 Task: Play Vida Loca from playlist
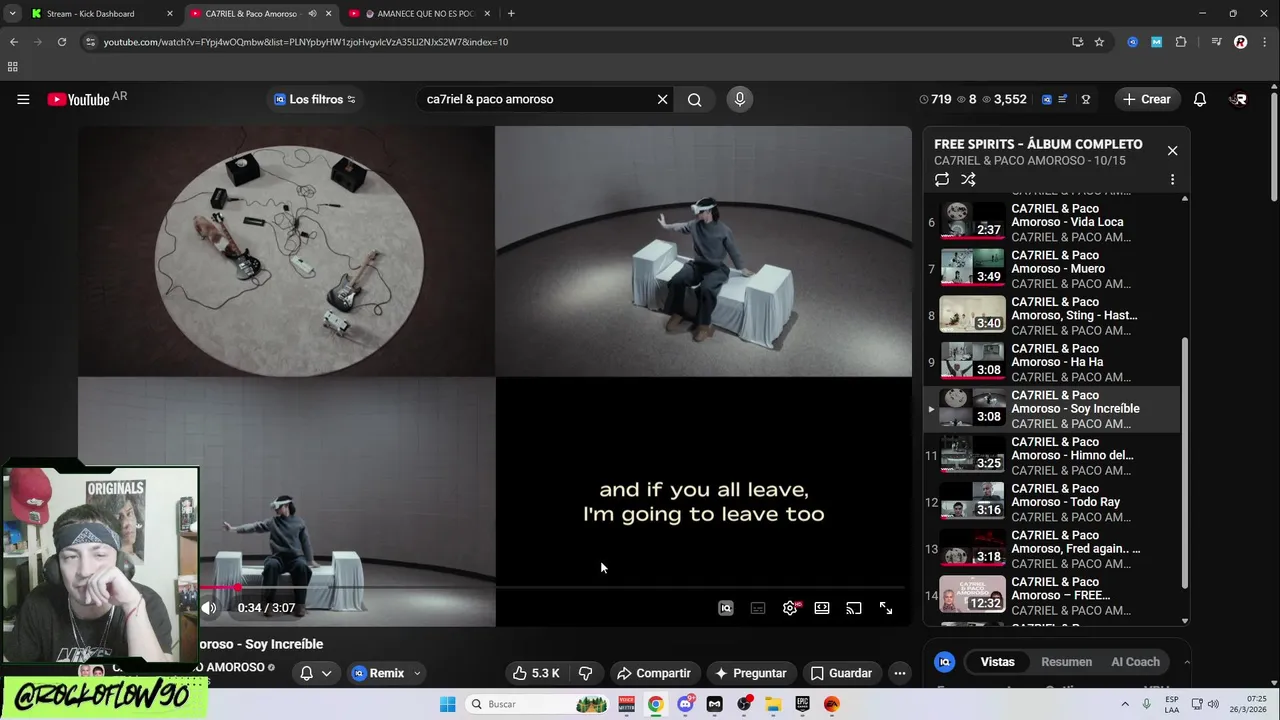tap(1051, 222)
